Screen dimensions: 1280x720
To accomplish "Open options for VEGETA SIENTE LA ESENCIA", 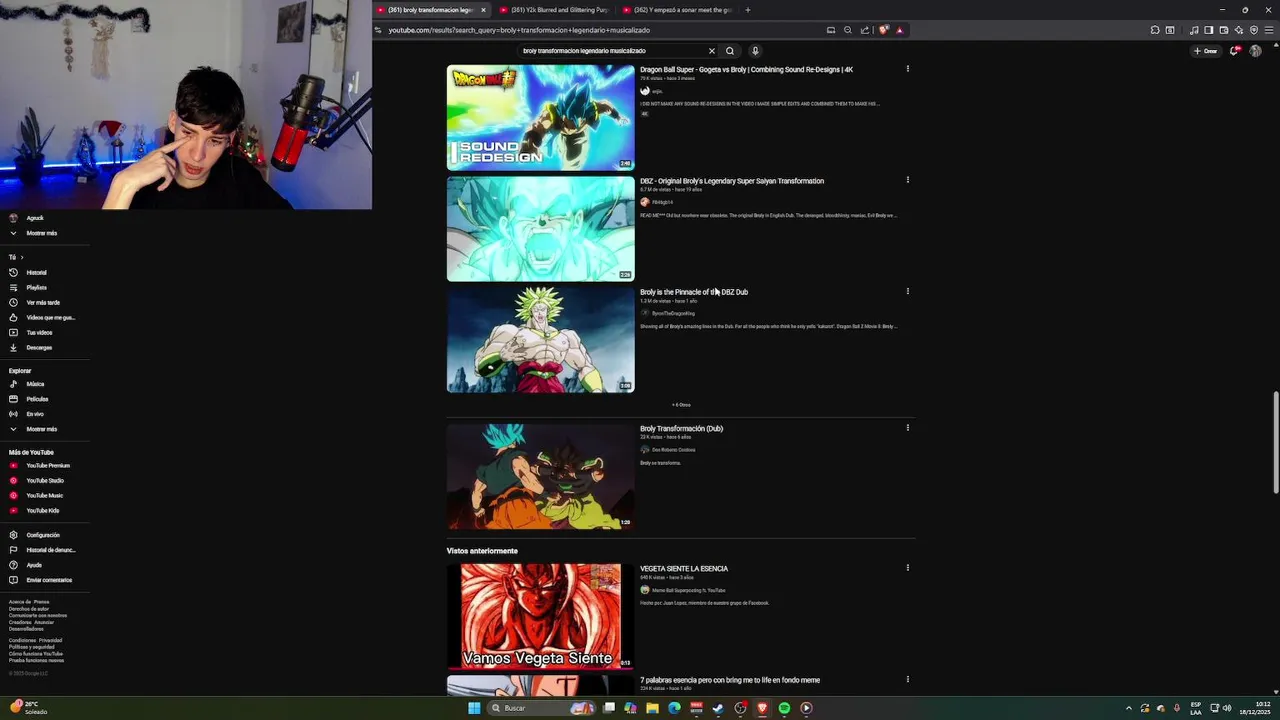I will click(x=908, y=568).
